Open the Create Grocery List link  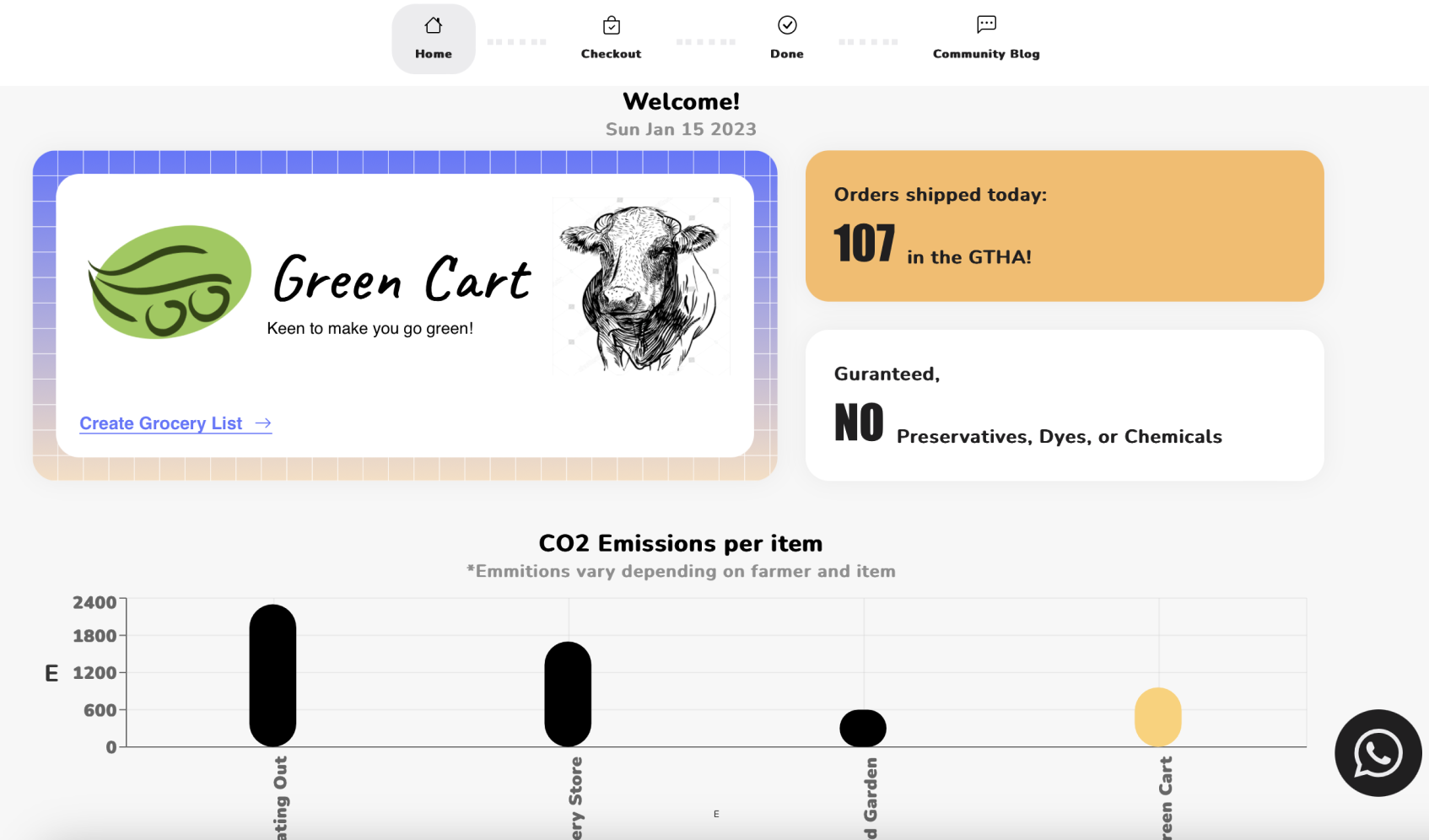point(163,423)
